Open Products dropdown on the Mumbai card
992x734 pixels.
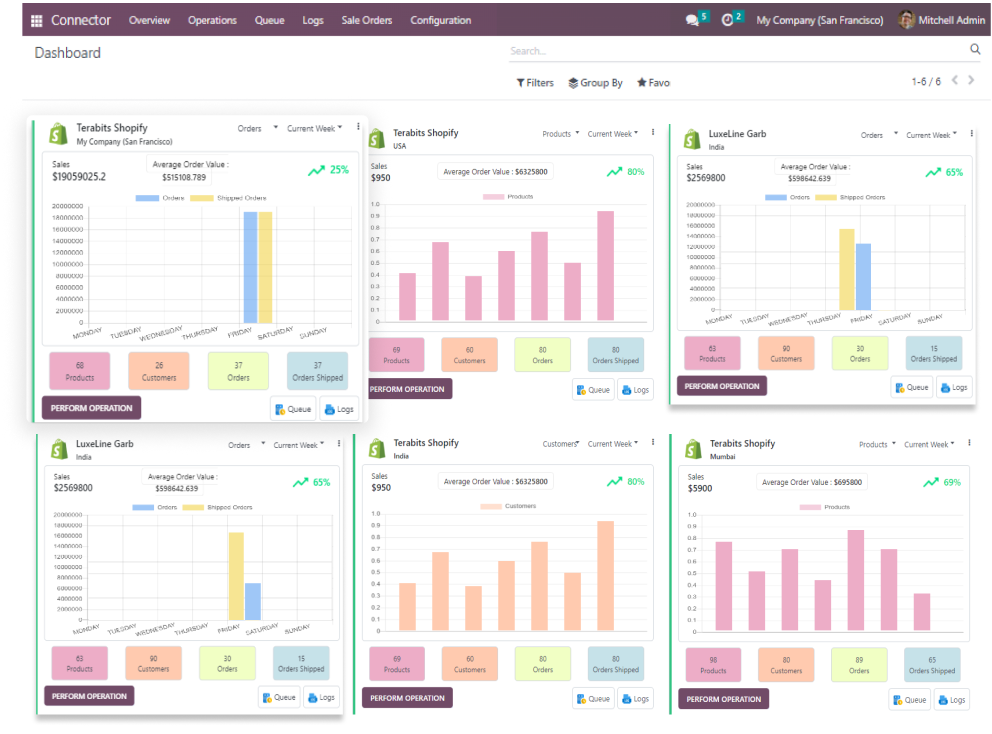click(877, 445)
